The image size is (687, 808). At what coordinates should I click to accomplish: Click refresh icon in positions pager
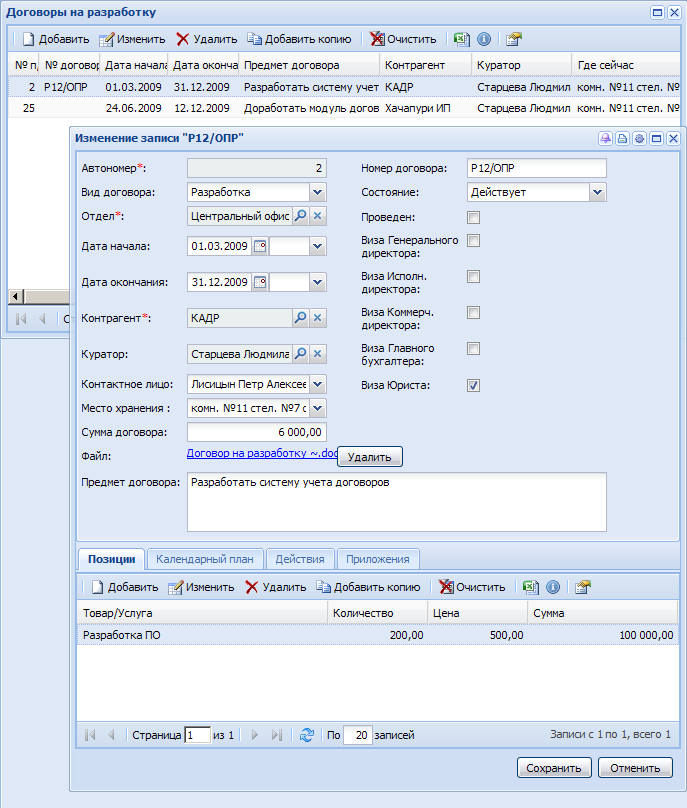click(x=307, y=735)
